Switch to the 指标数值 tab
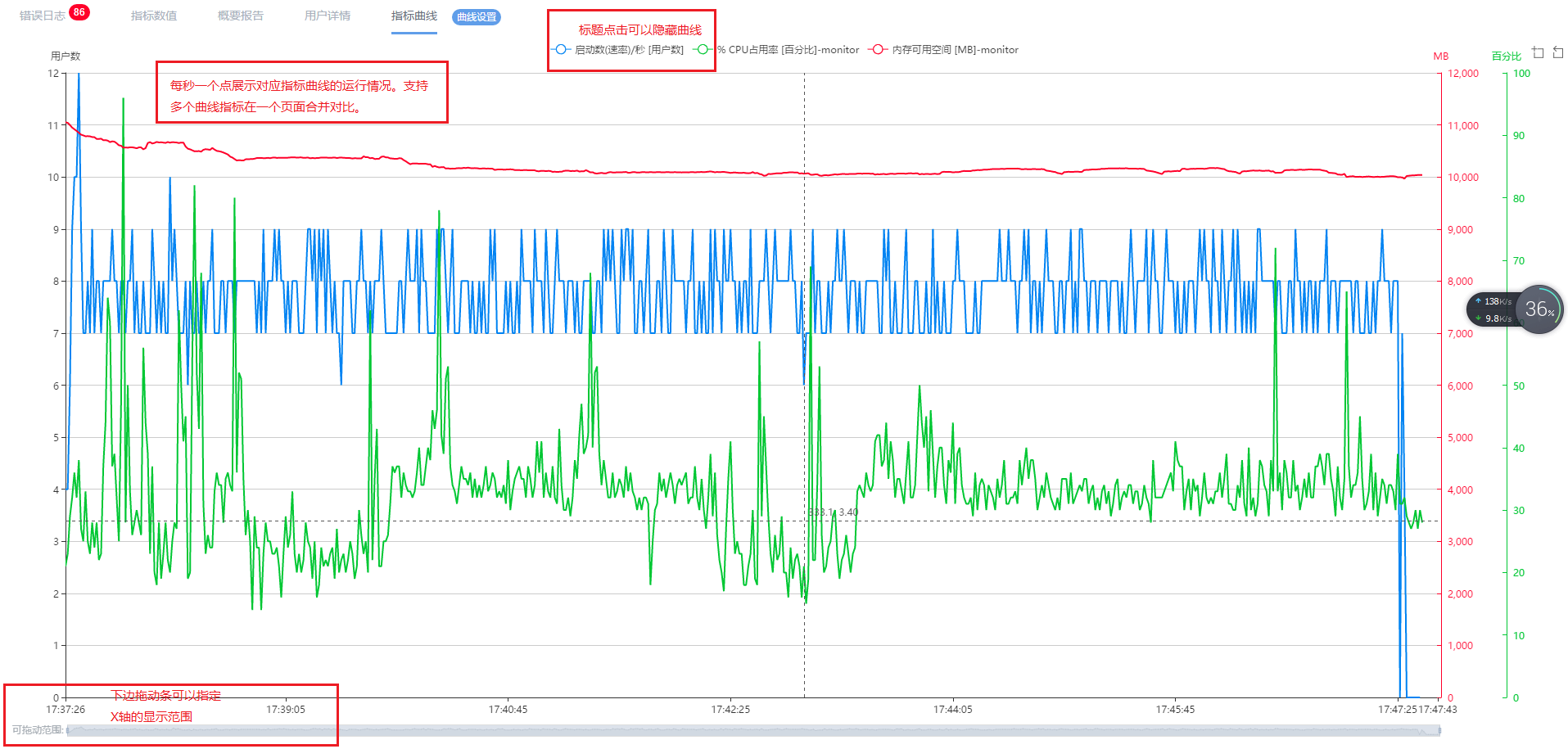Screen dimensions: 1568x749 tap(154, 16)
